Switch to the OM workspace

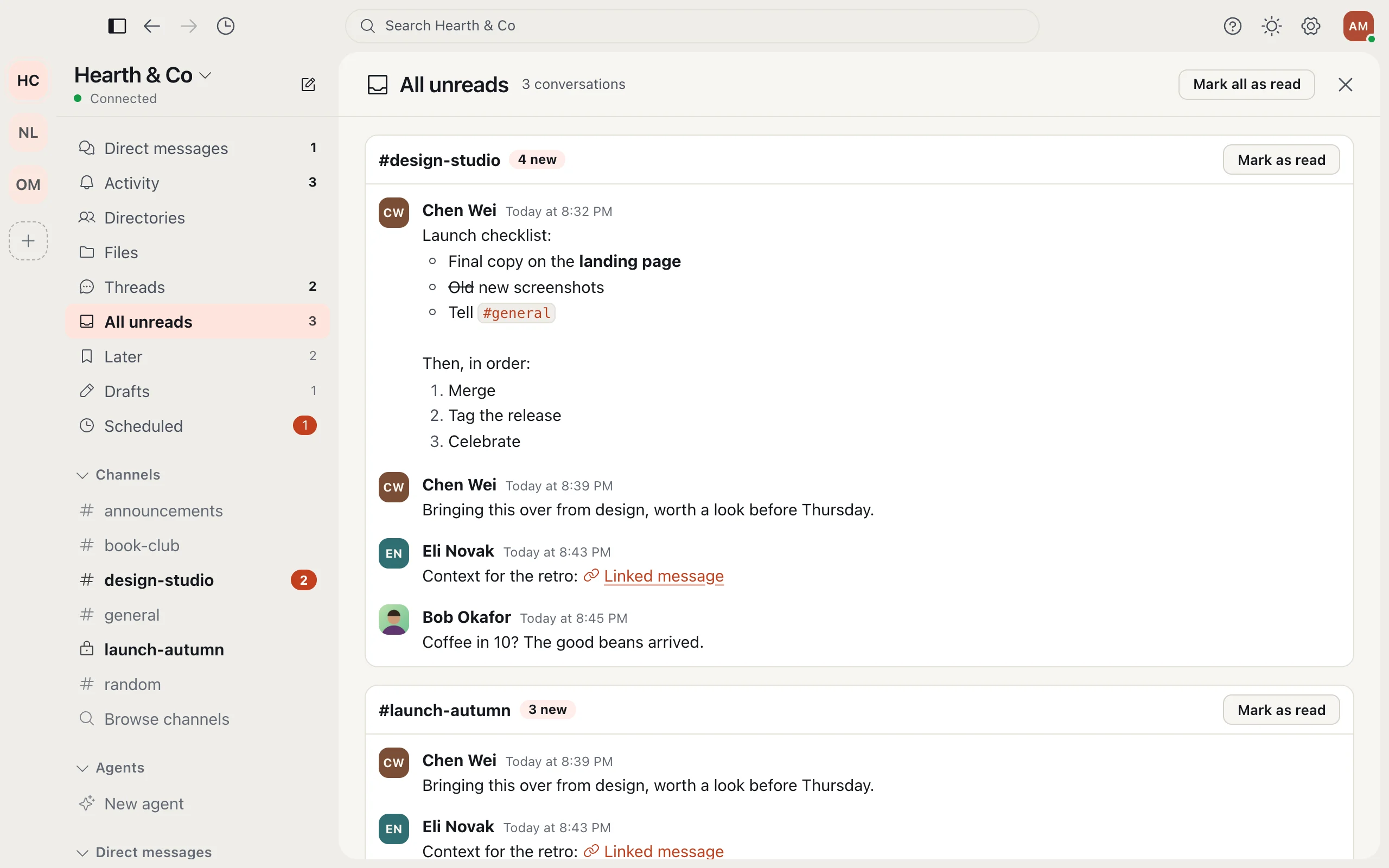(x=28, y=184)
